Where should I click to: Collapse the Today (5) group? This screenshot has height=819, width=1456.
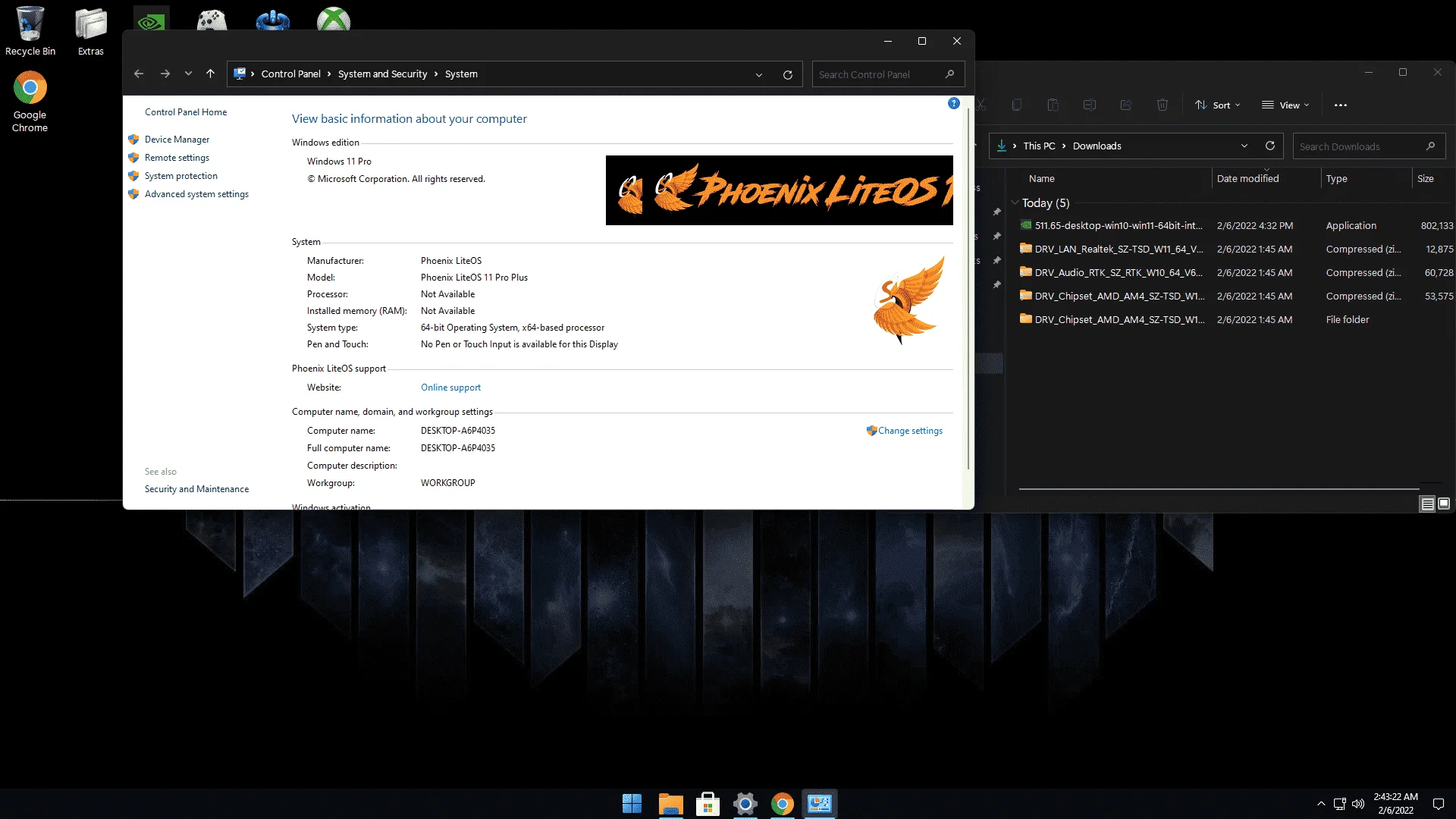[x=1015, y=202]
